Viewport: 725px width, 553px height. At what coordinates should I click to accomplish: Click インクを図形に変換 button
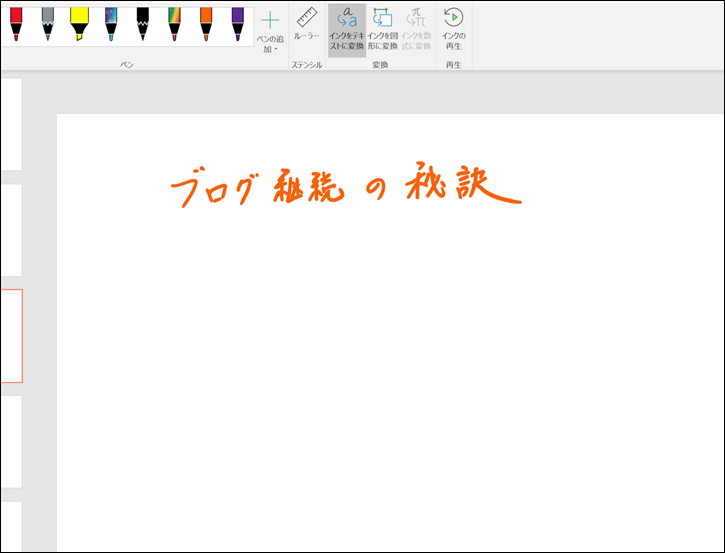382,30
